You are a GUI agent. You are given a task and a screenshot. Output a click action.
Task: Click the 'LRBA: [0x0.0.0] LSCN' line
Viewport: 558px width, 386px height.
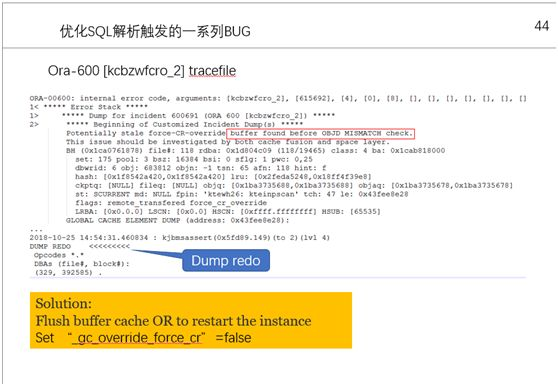228,211
